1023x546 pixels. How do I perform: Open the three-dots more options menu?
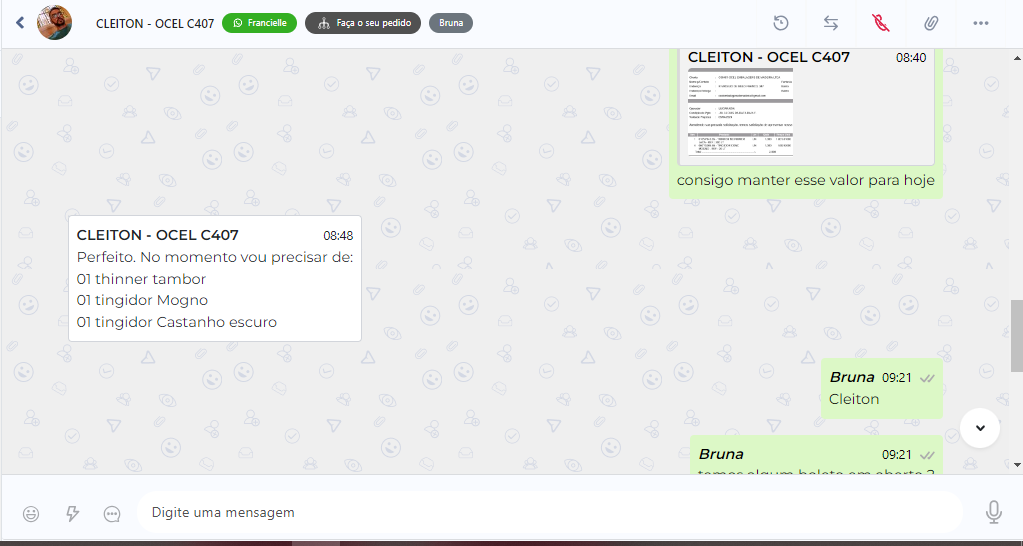pyautogui.click(x=981, y=23)
